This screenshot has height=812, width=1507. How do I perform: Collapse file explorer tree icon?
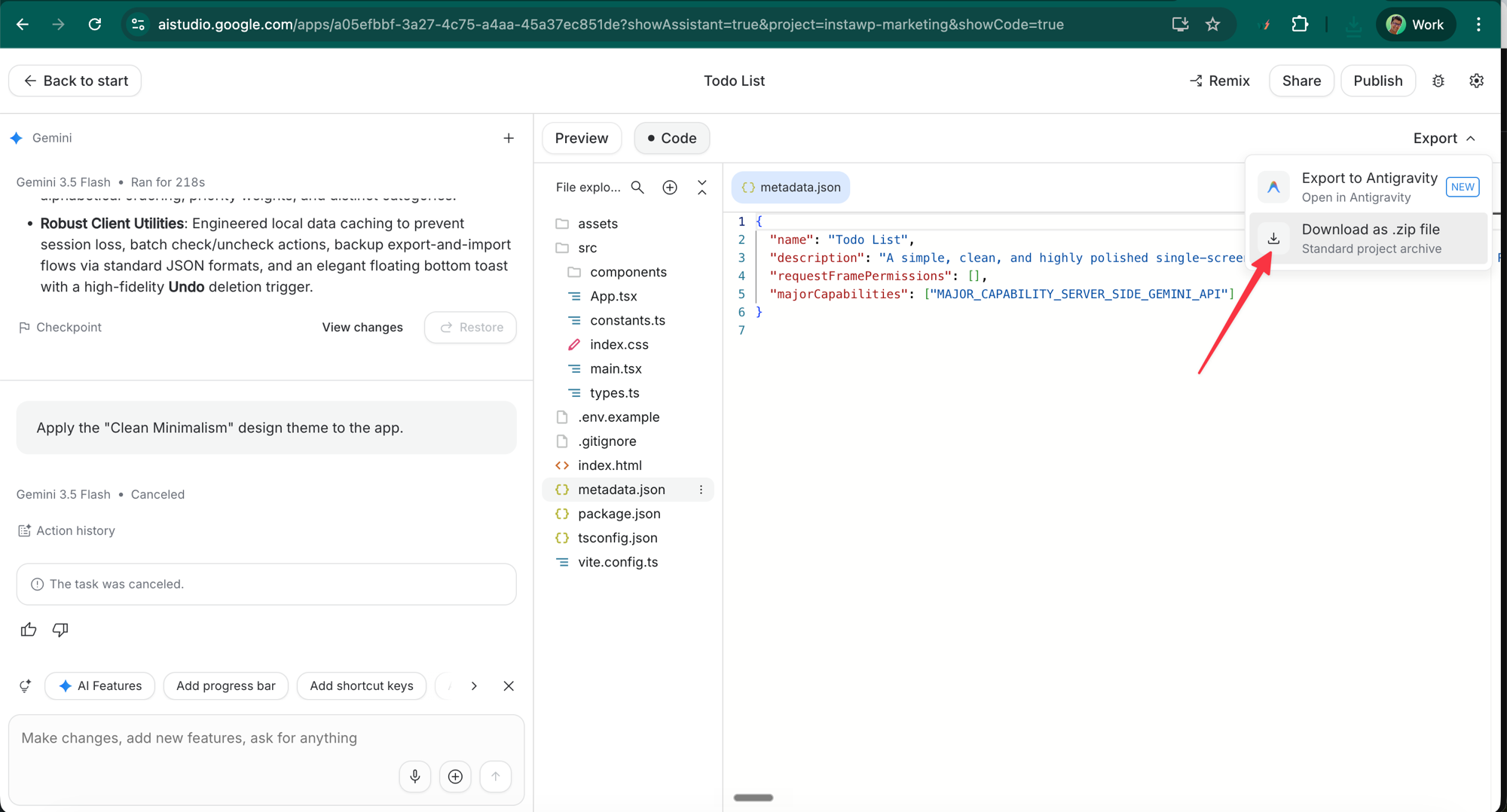702,187
